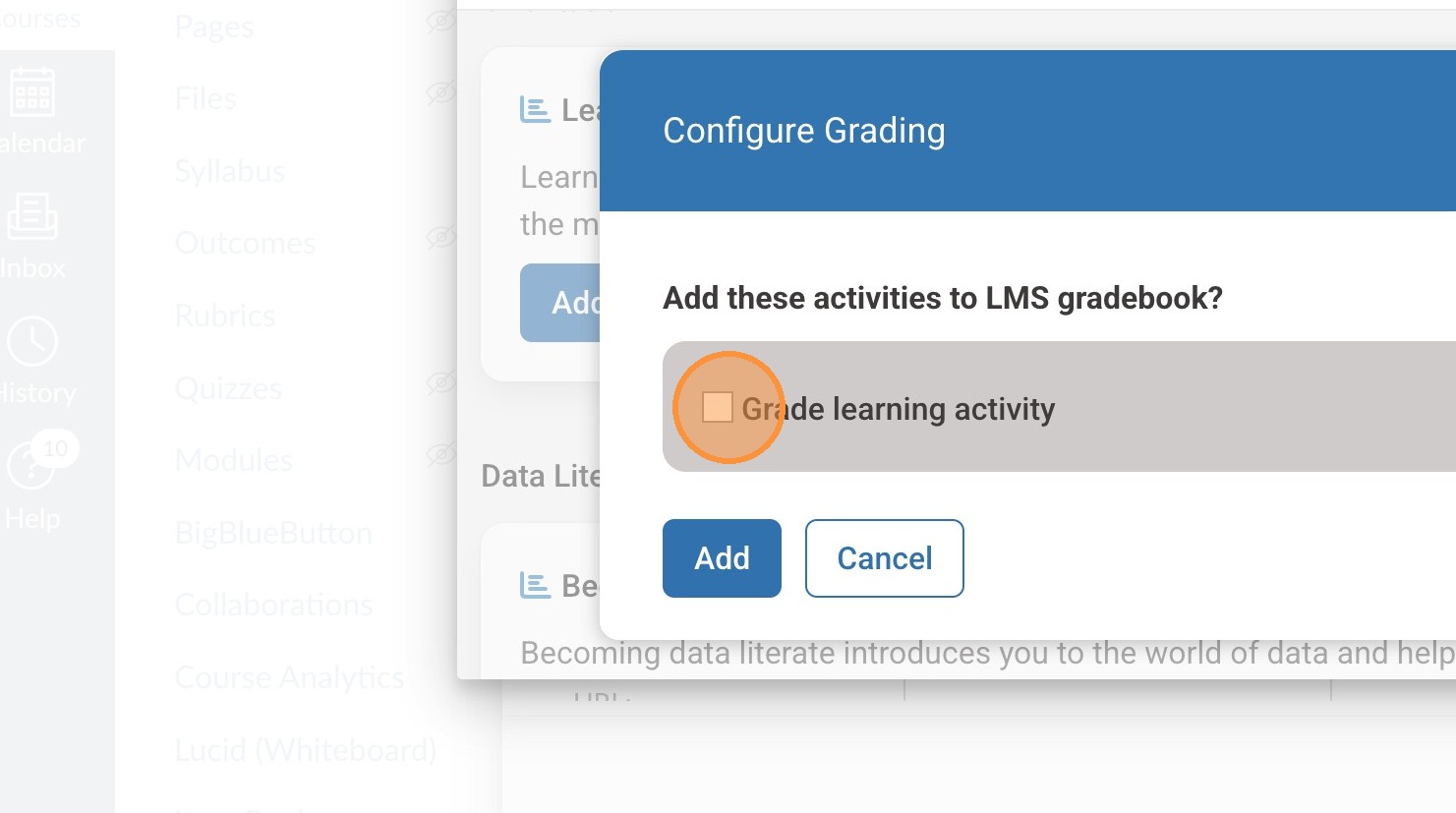Check the "Grade learning activity" checkbox

click(x=718, y=407)
